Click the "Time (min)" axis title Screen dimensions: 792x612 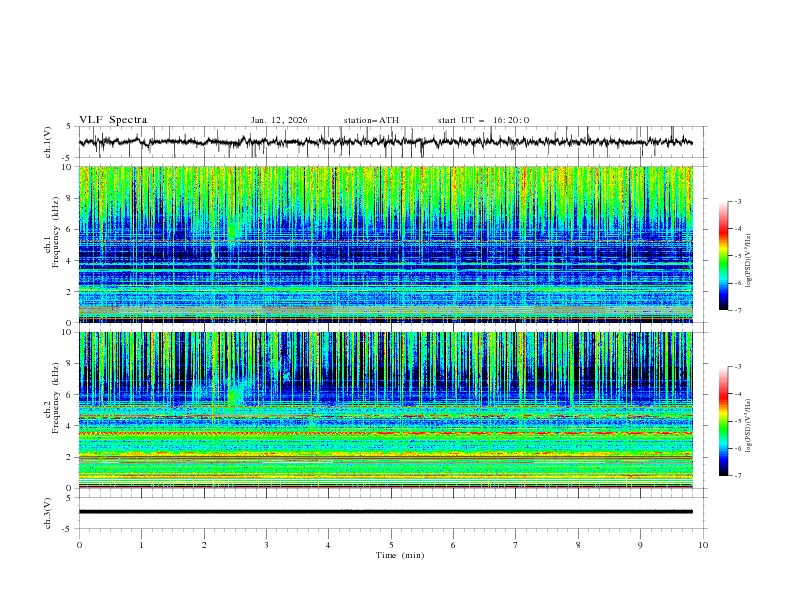point(400,555)
